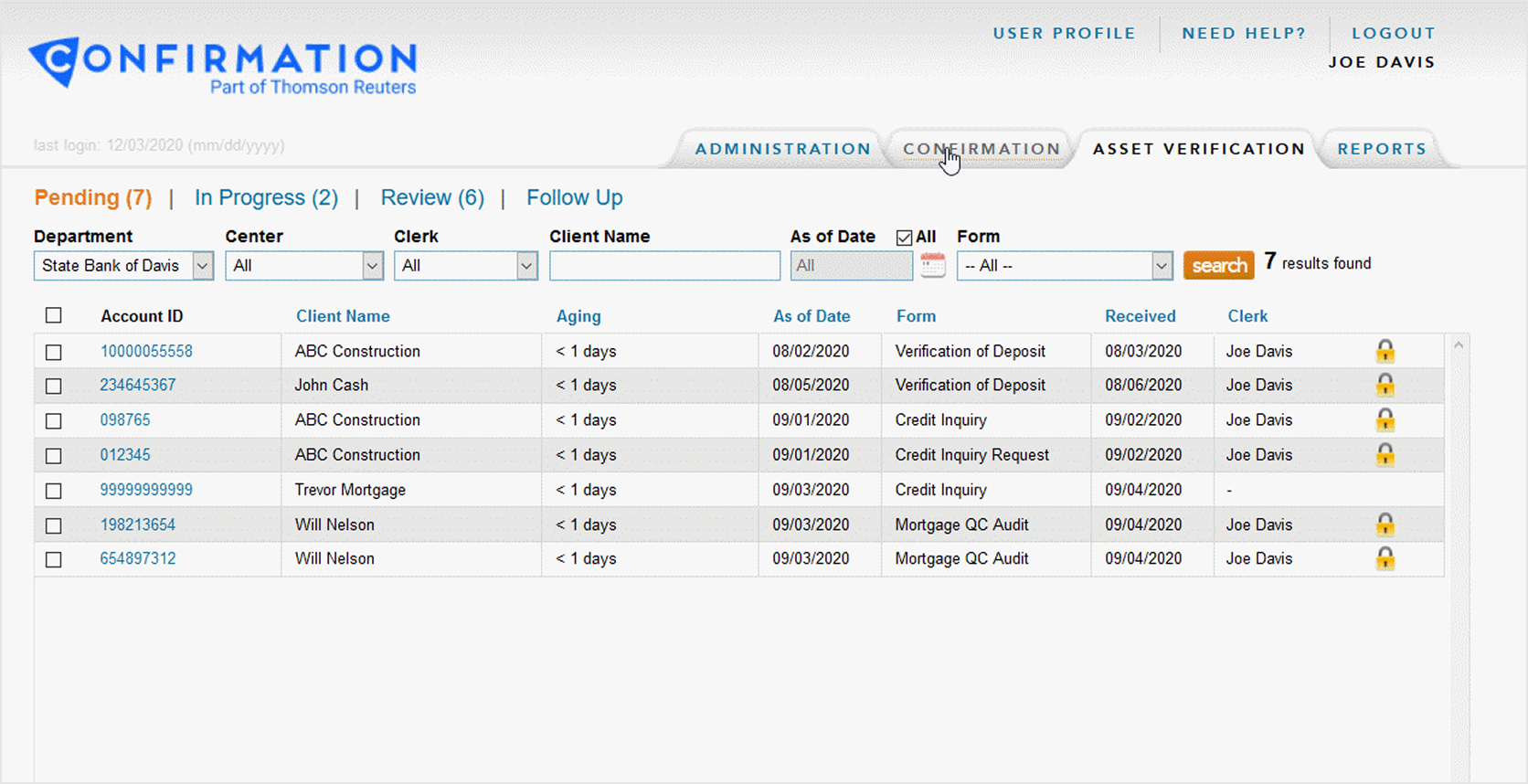Open account 99999999999 link

pyautogui.click(x=146, y=490)
